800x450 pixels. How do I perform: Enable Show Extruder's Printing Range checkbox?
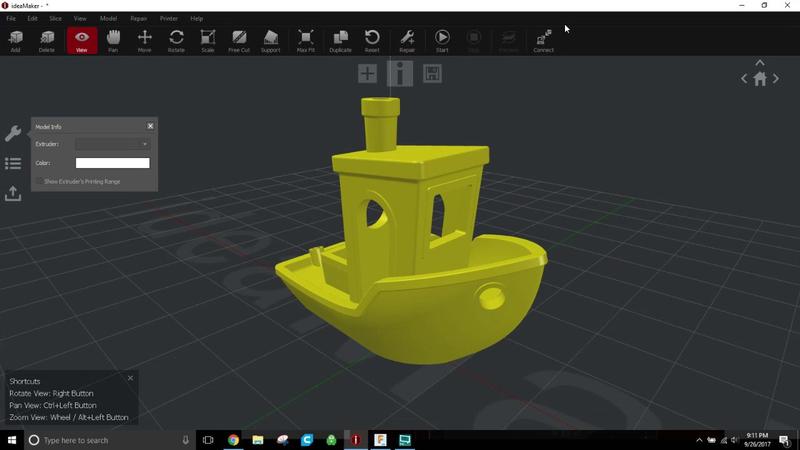39,181
